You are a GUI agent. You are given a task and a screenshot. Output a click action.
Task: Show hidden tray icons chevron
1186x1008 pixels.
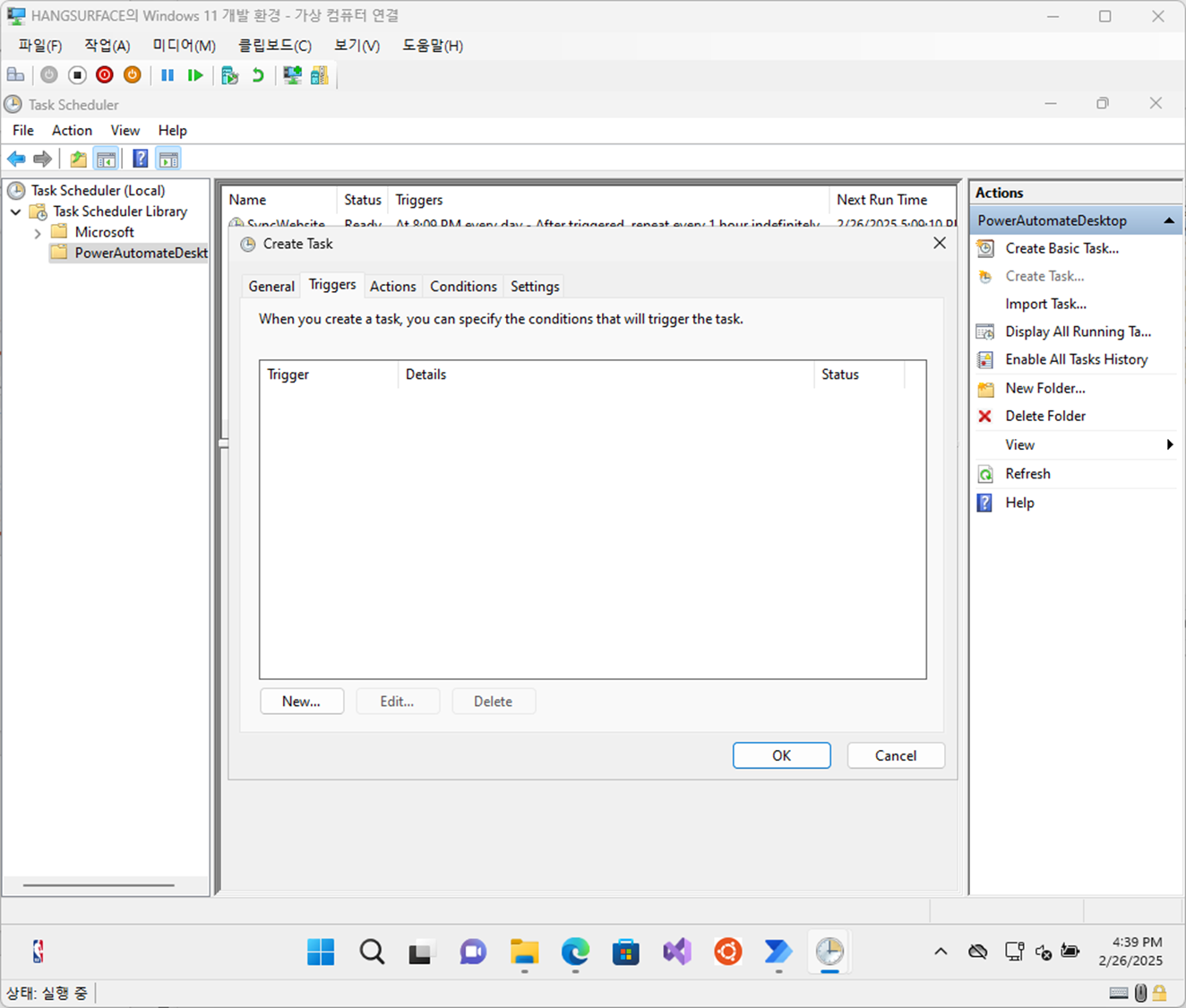[x=941, y=952]
